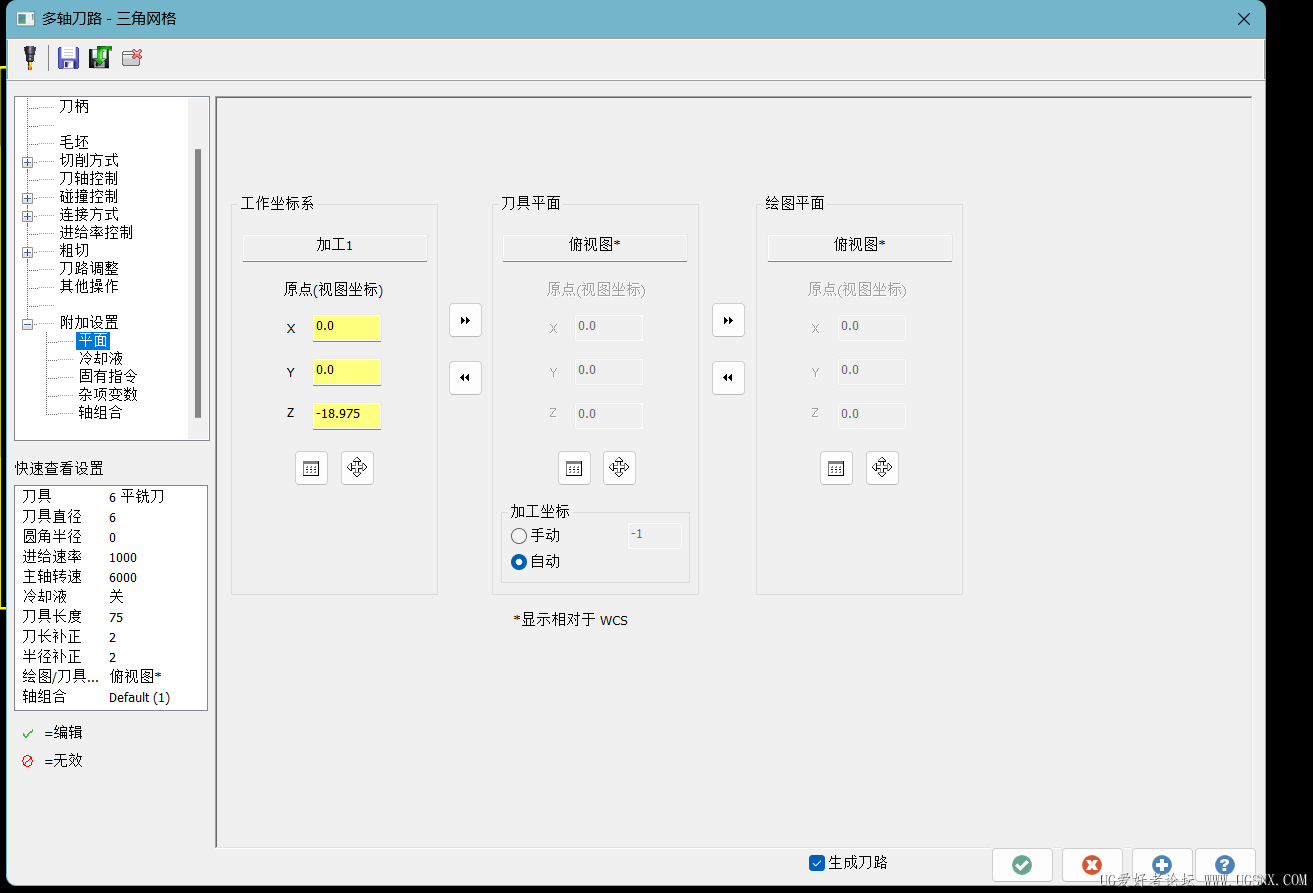Click 半径补正 row in quick view
This screenshot has height=893, width=1313.
pos(111,657)
